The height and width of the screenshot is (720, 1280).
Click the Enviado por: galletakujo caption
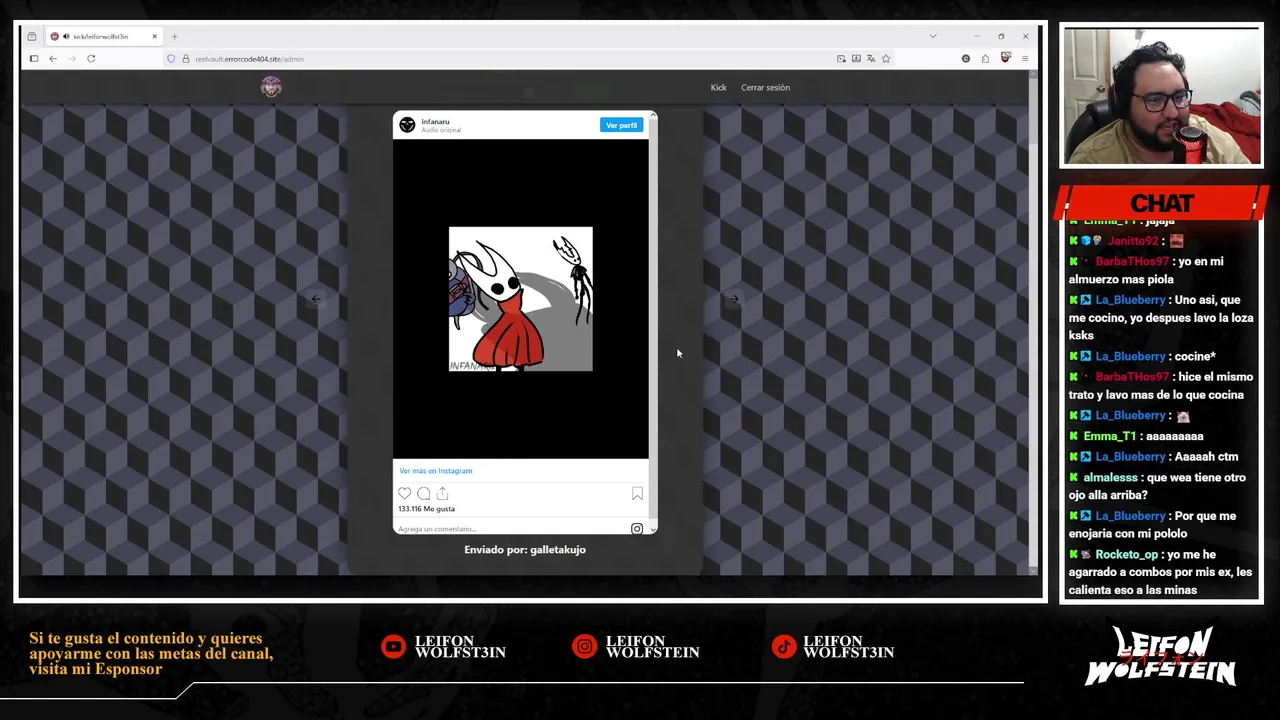[x=525, y=549]
